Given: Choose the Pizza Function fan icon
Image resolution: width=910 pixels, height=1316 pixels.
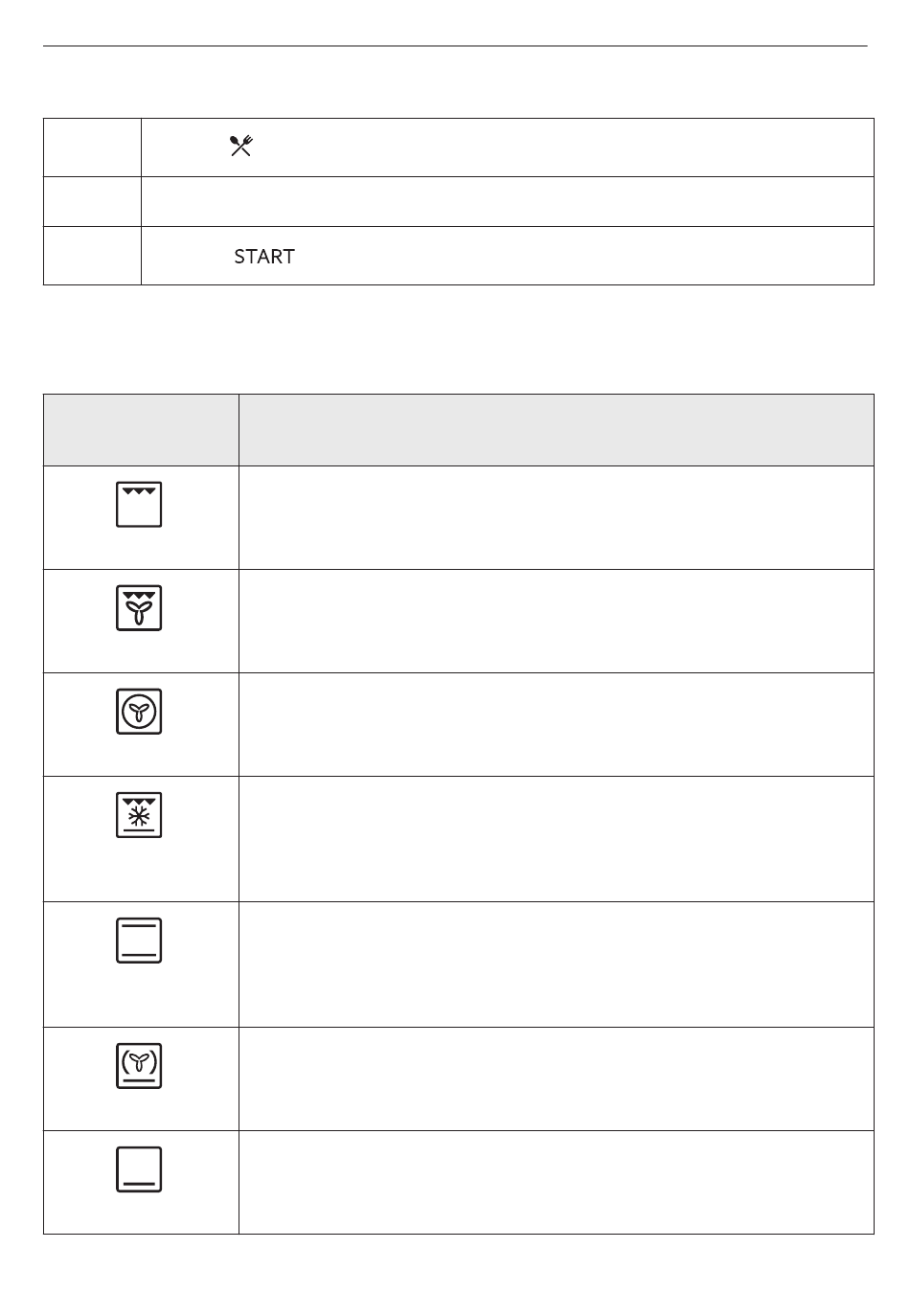Looking at the screenshot, I should pyautogui.click(x=139, y=1066).
